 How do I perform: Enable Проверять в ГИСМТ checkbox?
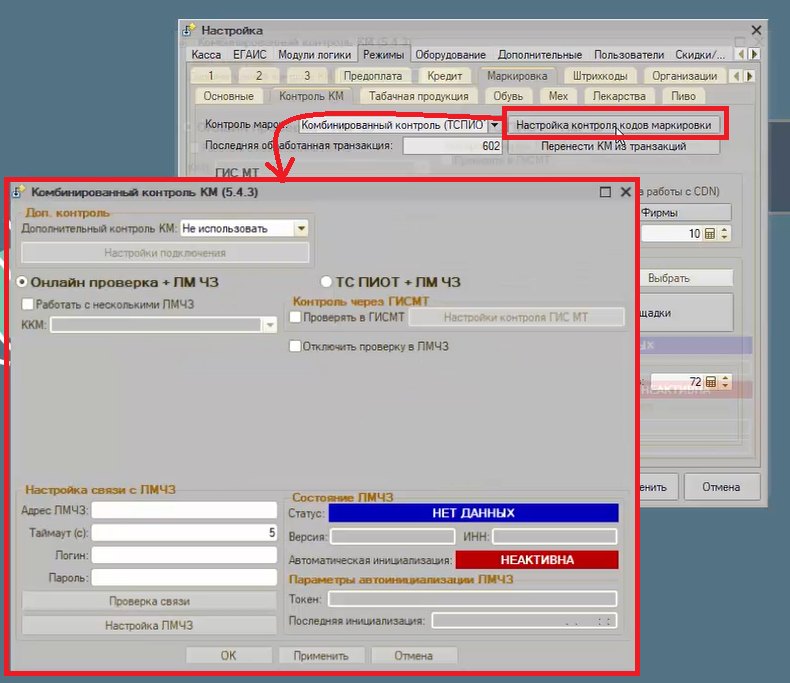[x=295, y=317]
